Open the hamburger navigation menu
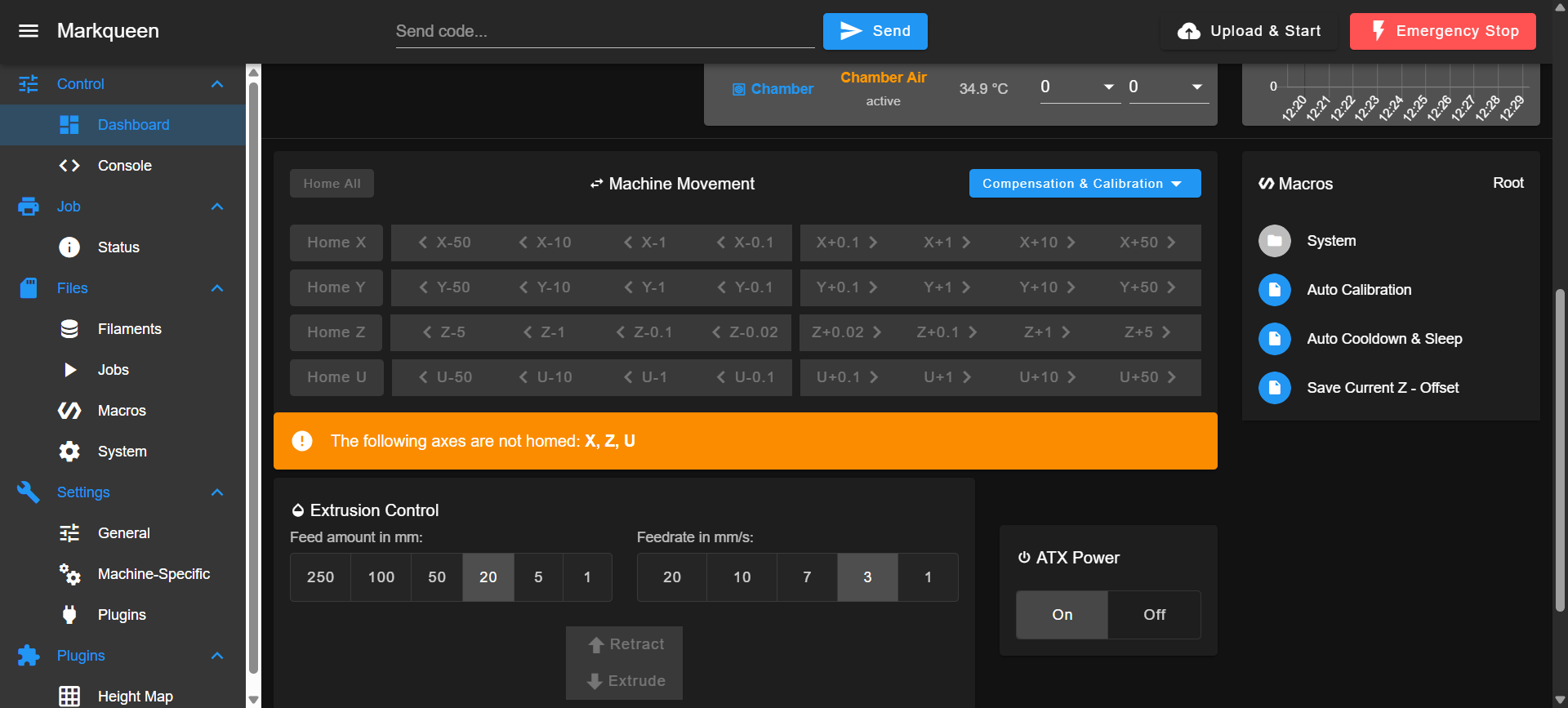This screenshot has width=1568, height=708. (x=29, y=31)
